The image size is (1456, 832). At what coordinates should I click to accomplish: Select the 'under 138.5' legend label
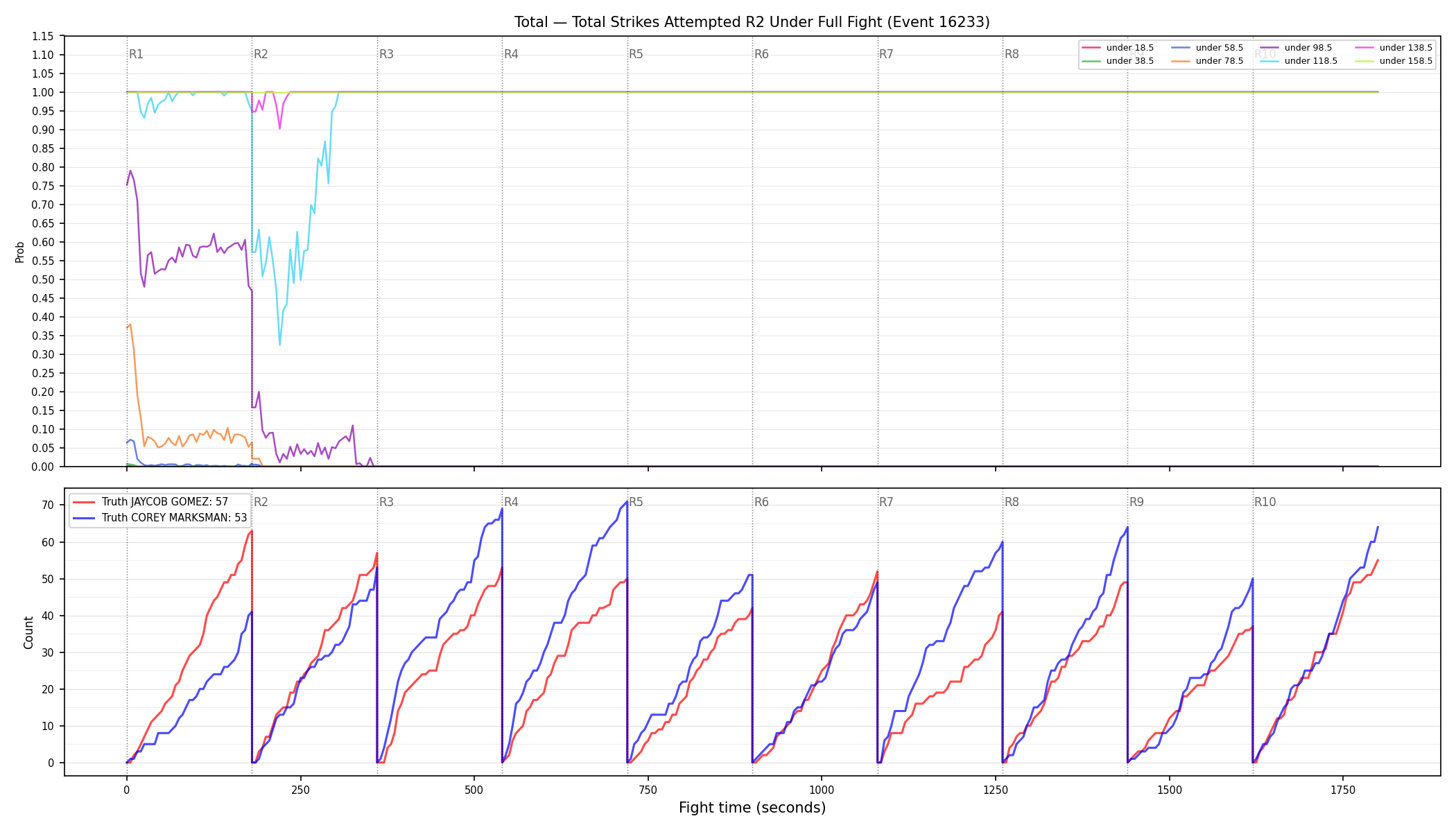[1406, 48]
